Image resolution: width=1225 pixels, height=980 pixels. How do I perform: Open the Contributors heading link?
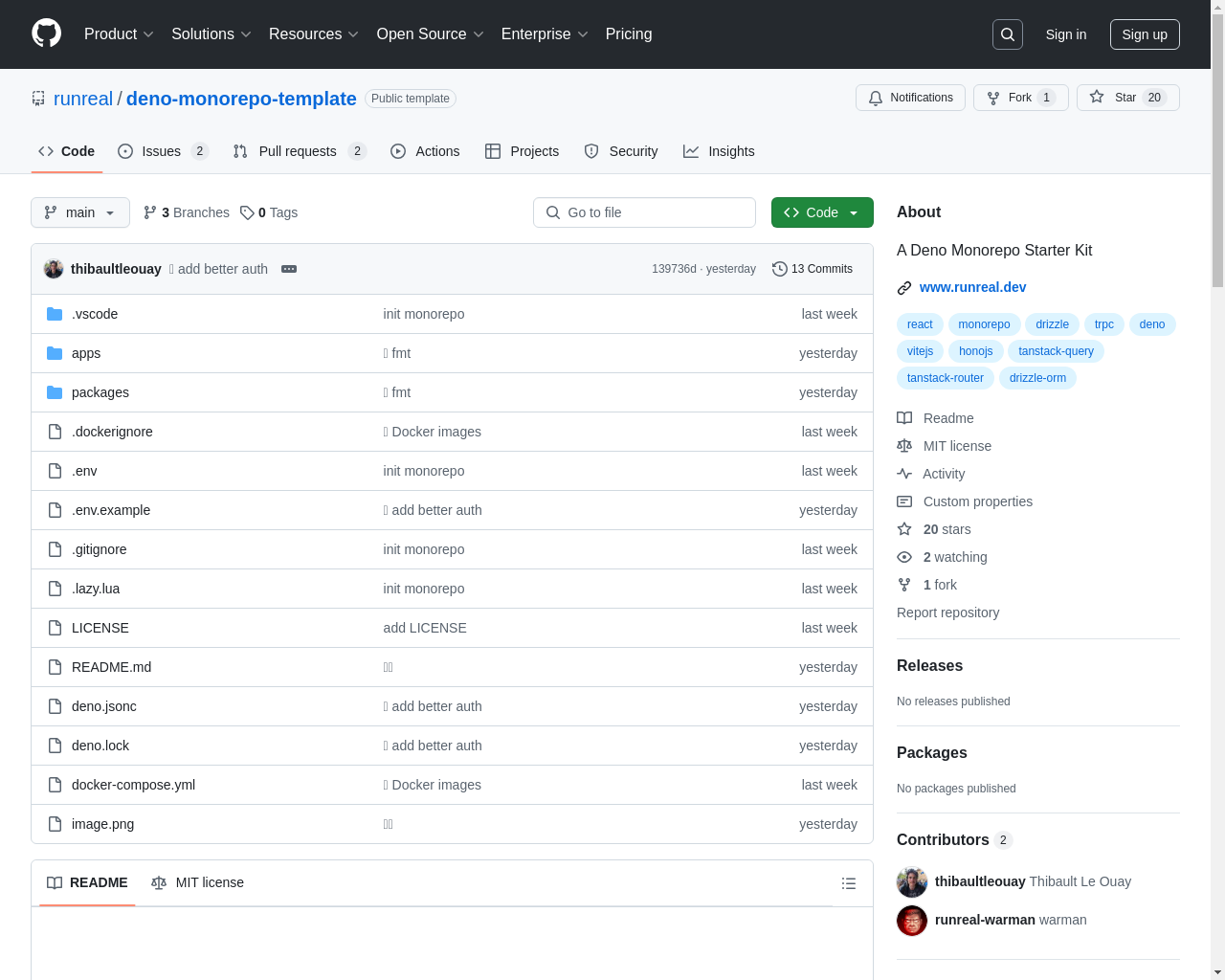[953, 840]
